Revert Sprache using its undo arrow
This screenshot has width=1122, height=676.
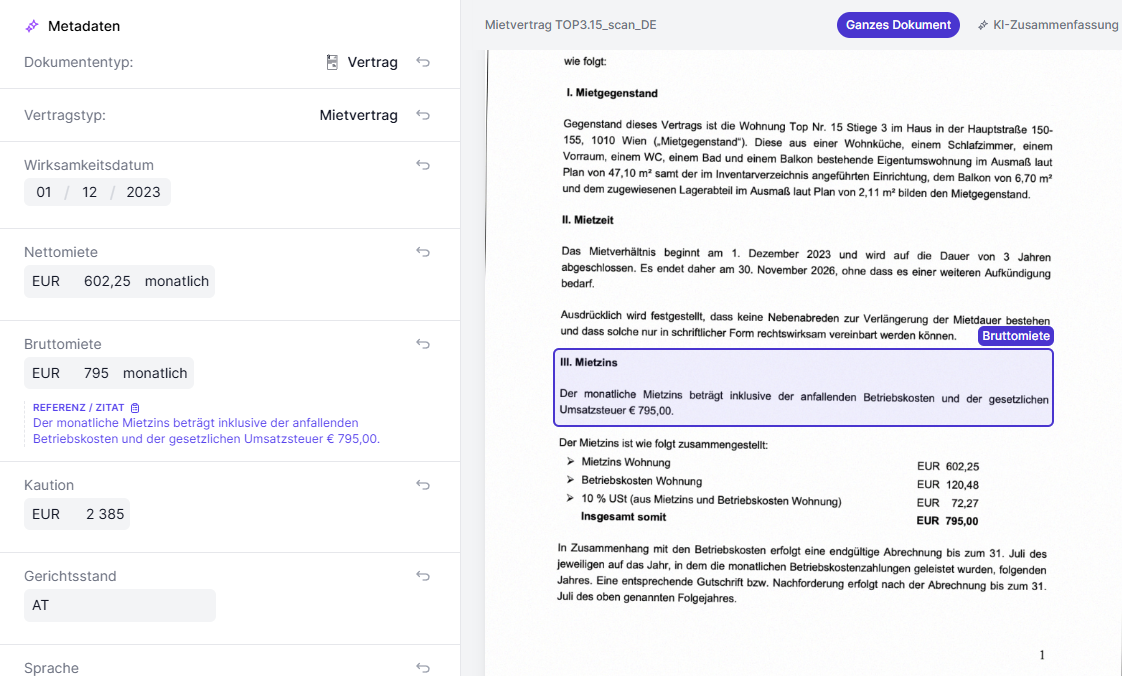click(423, 667)
